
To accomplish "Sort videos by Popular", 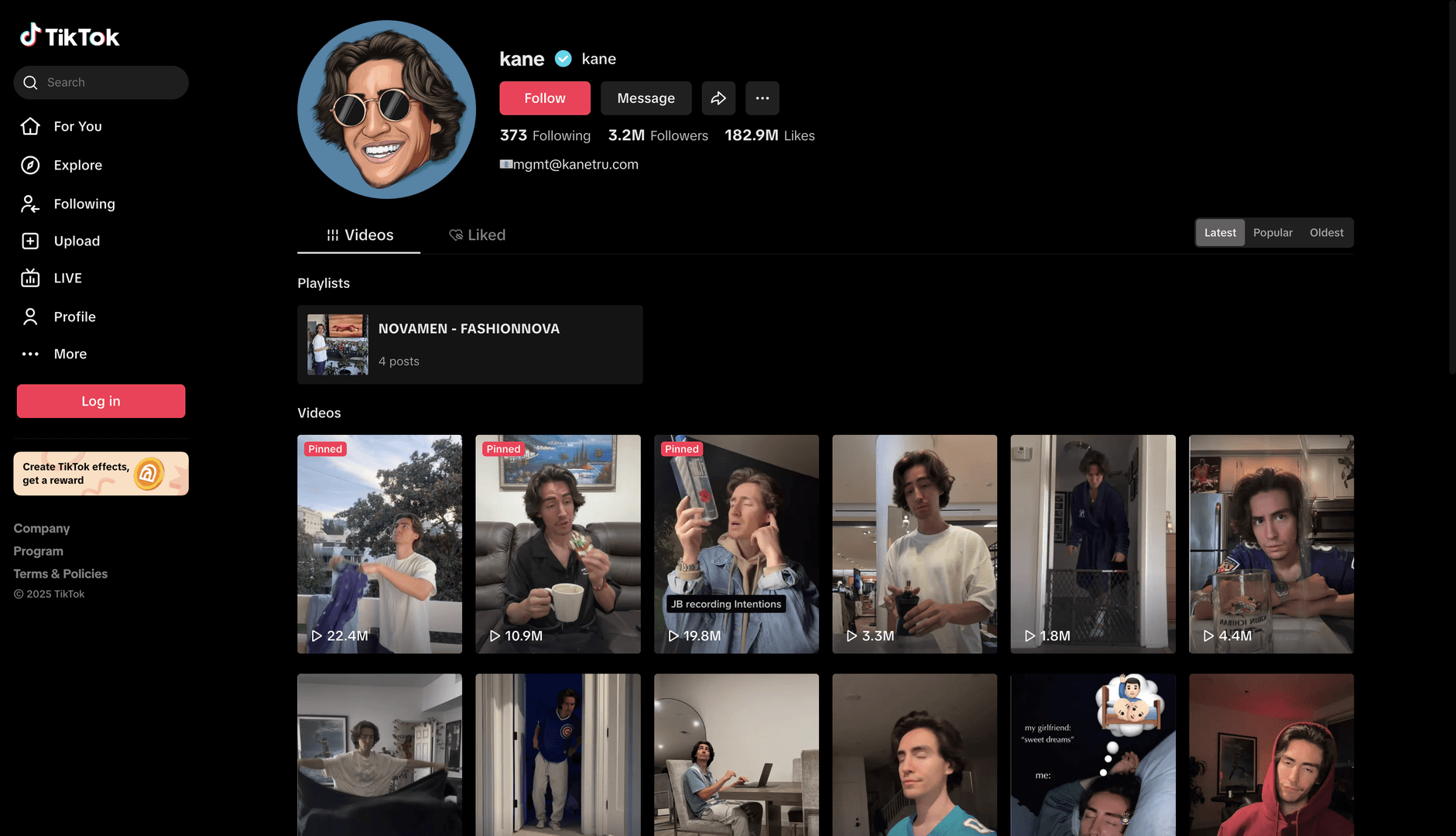I will (1273, 232).
